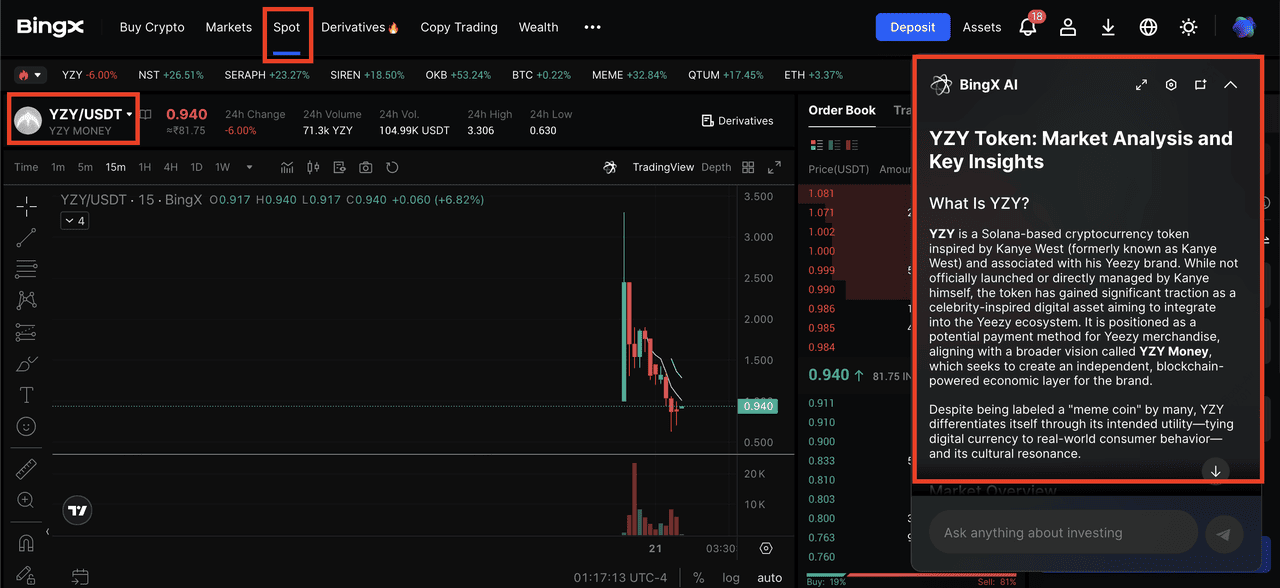Select the trend line drawing tool
Image resolution: width=1280 pixels, height=588 pixels.
(27, 238)
